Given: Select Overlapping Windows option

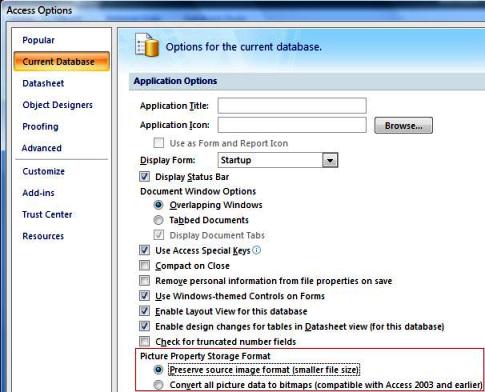Looking at the screenshot, I should coord(158,205).
